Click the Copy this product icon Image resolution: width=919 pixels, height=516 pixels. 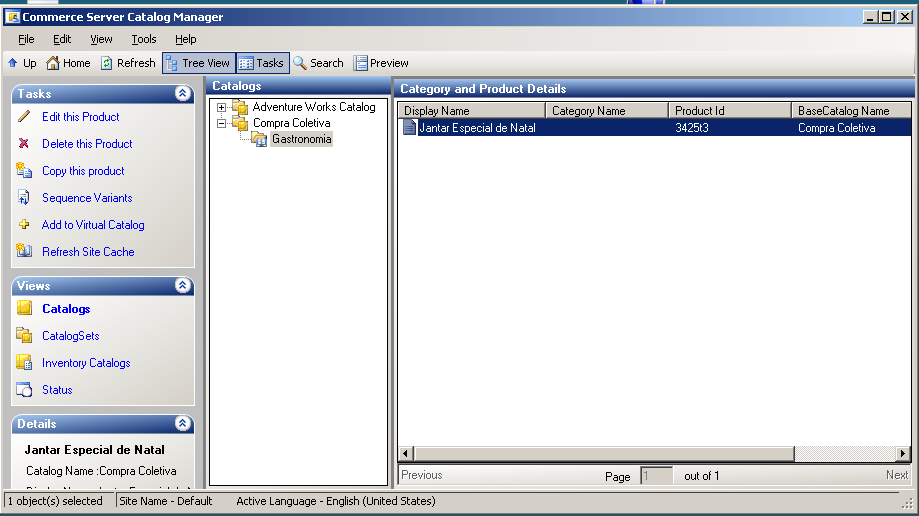click(24, 170)
